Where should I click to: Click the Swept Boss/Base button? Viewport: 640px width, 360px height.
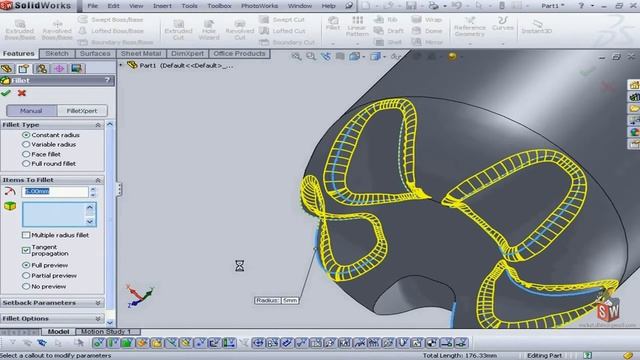point(110,20)
